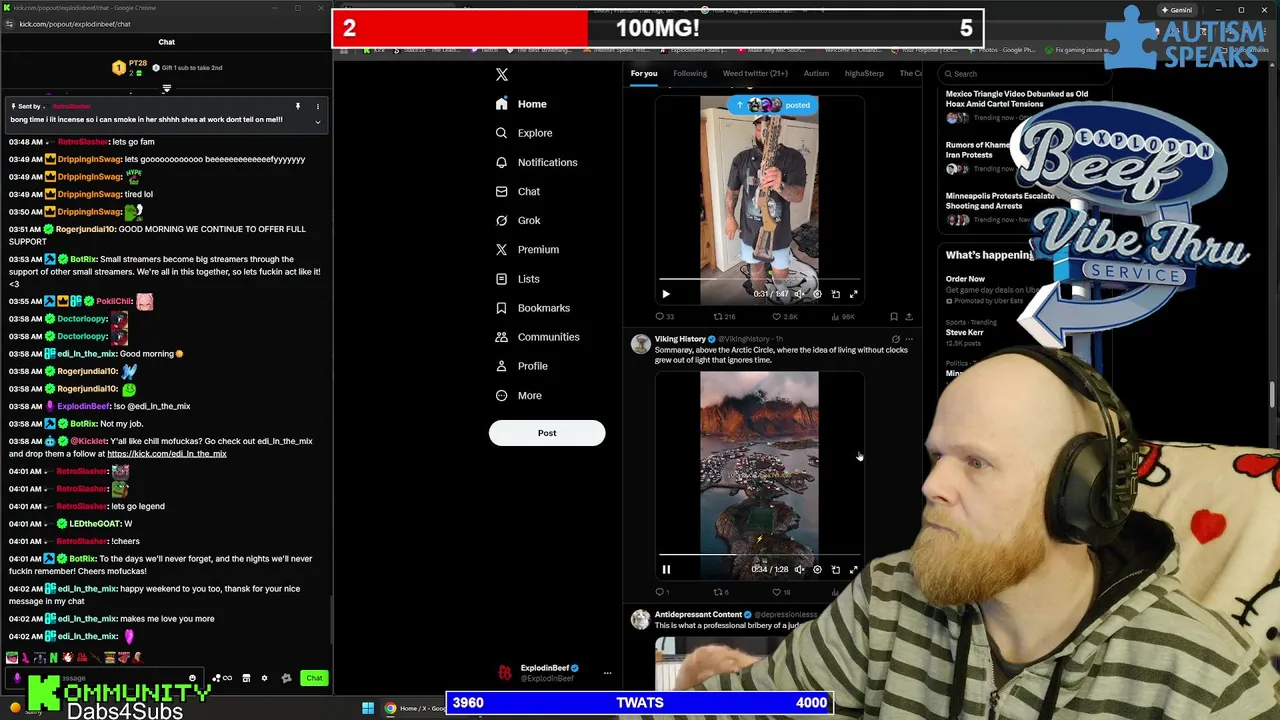
Task: Bookmark the post with 2.8K likes
Action: pos(894,317)
